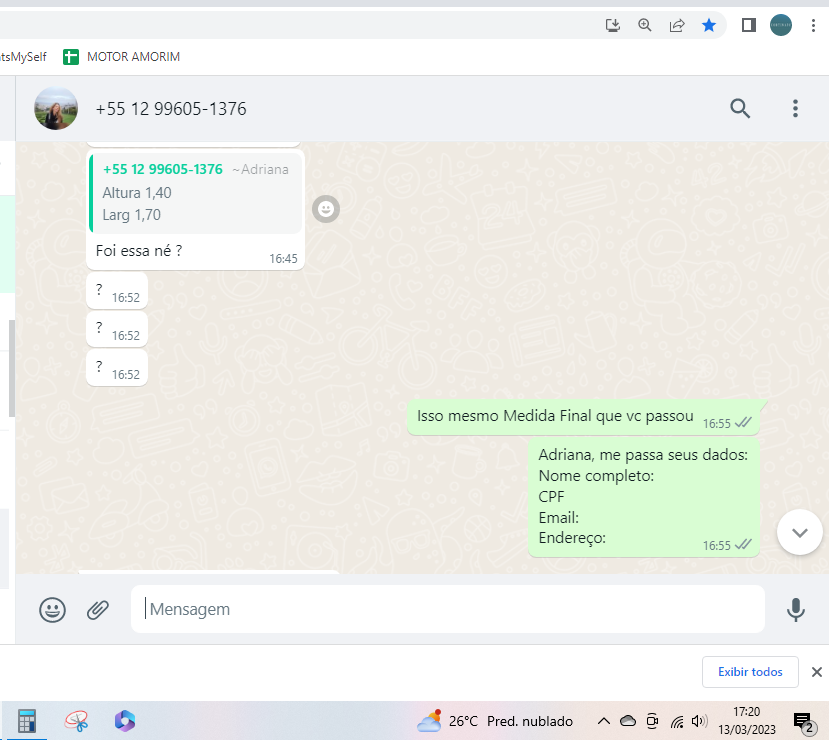Viewport: 829px width, 740px height.
Task: Click the sender name +55 12 99605-1376 in quote
Action: [163, 169]
